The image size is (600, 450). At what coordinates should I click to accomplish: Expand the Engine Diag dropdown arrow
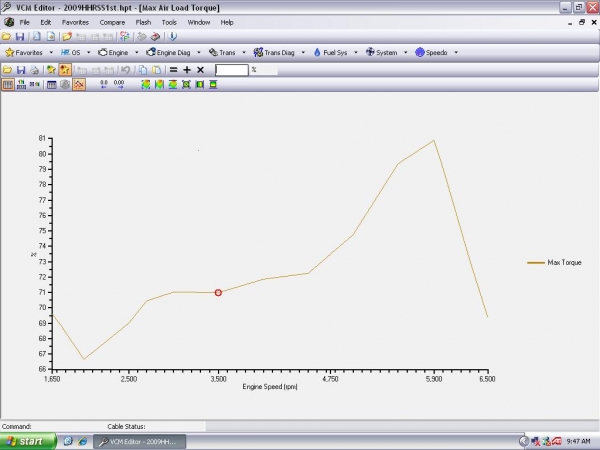198,52
